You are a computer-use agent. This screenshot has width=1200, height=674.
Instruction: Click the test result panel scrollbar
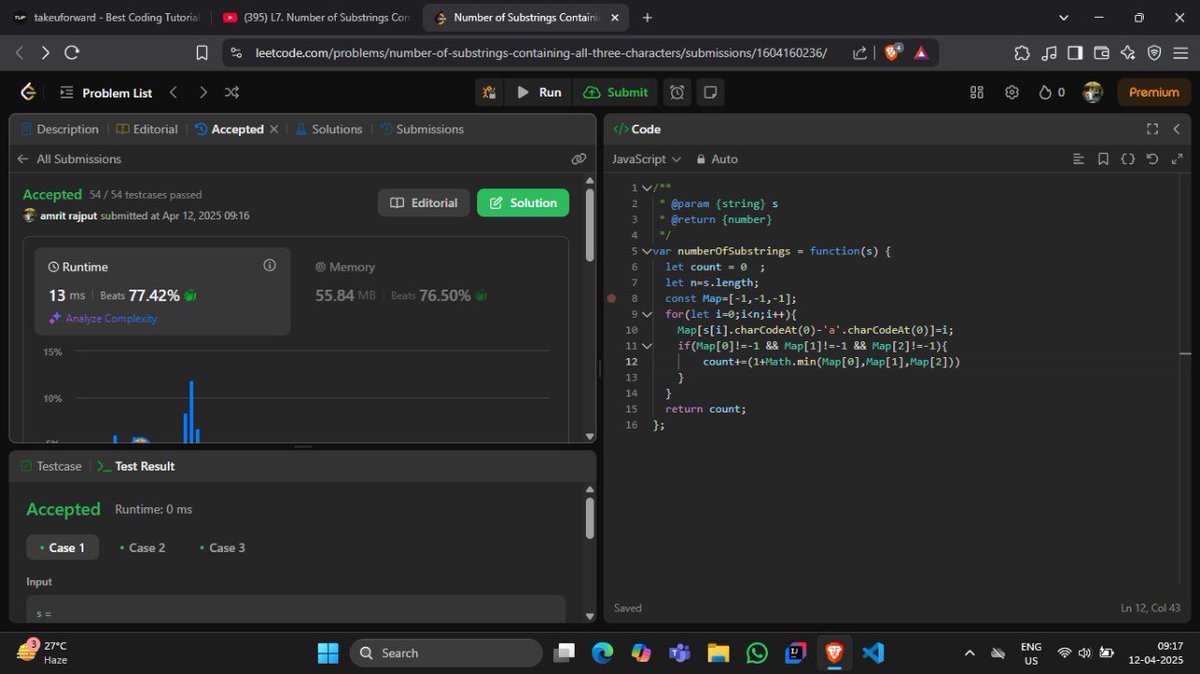pyautogui.click(x=590, y=518)
